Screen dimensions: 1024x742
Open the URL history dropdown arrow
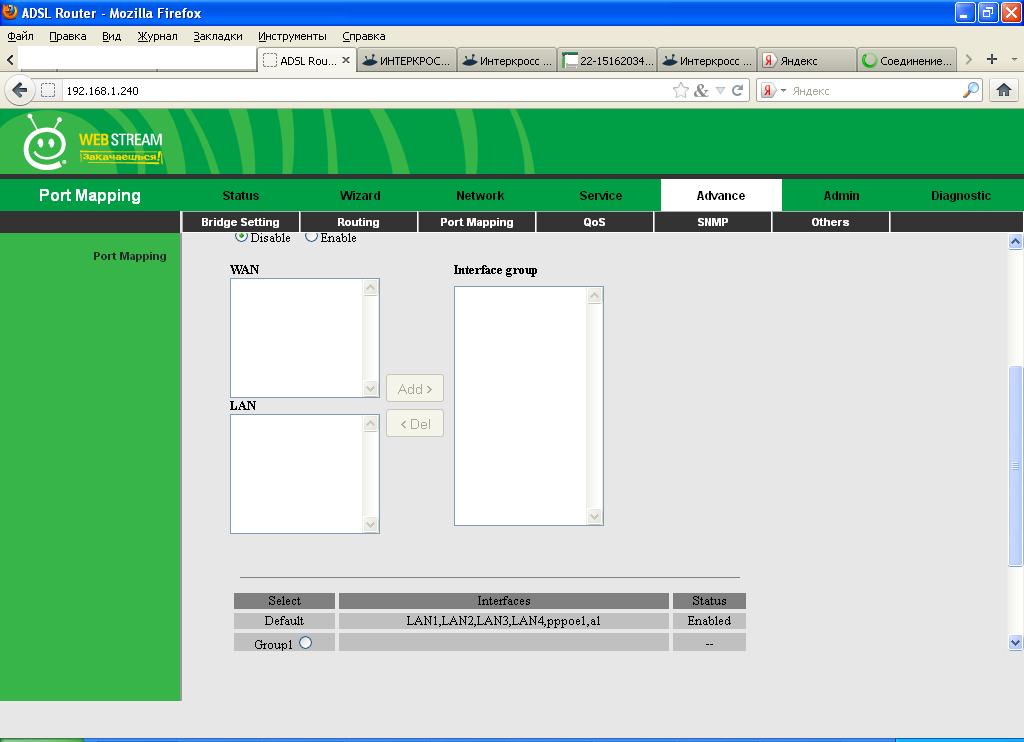point(720,91)
